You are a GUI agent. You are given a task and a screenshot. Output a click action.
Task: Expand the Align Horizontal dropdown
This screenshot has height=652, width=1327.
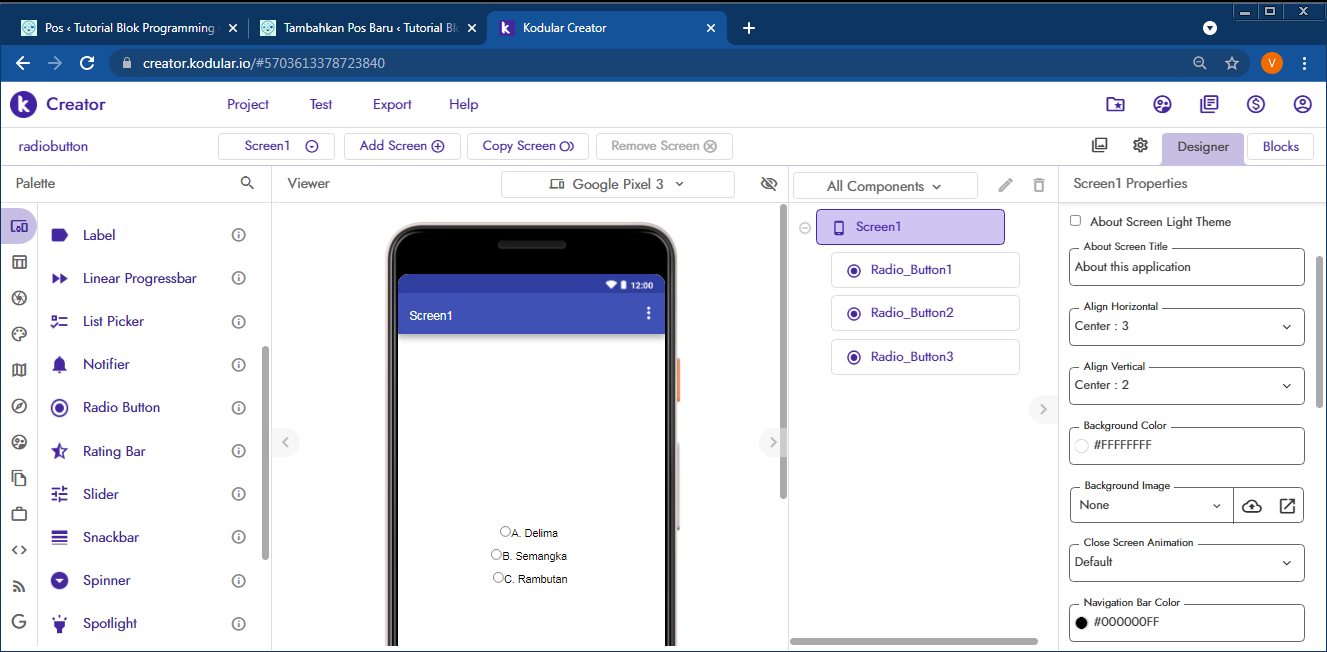[1186, 327]
